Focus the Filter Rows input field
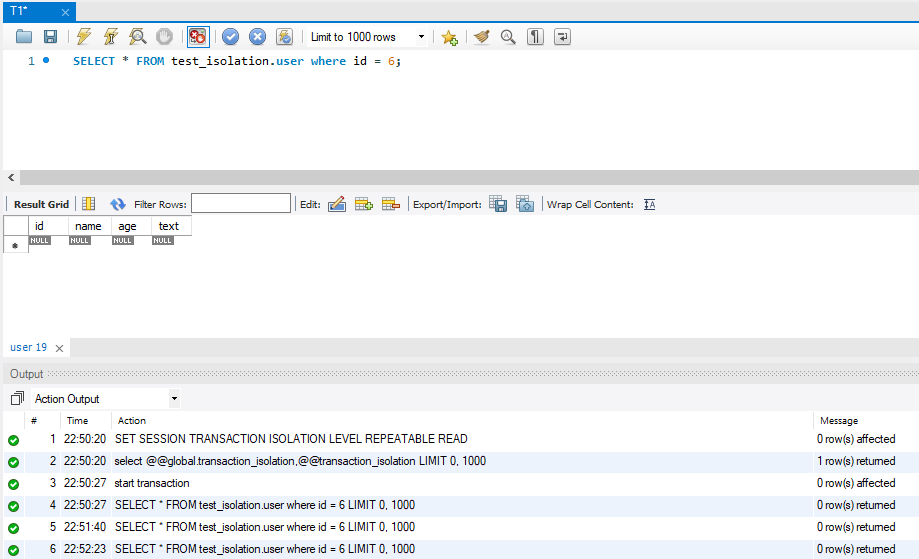 pos(241,203)
